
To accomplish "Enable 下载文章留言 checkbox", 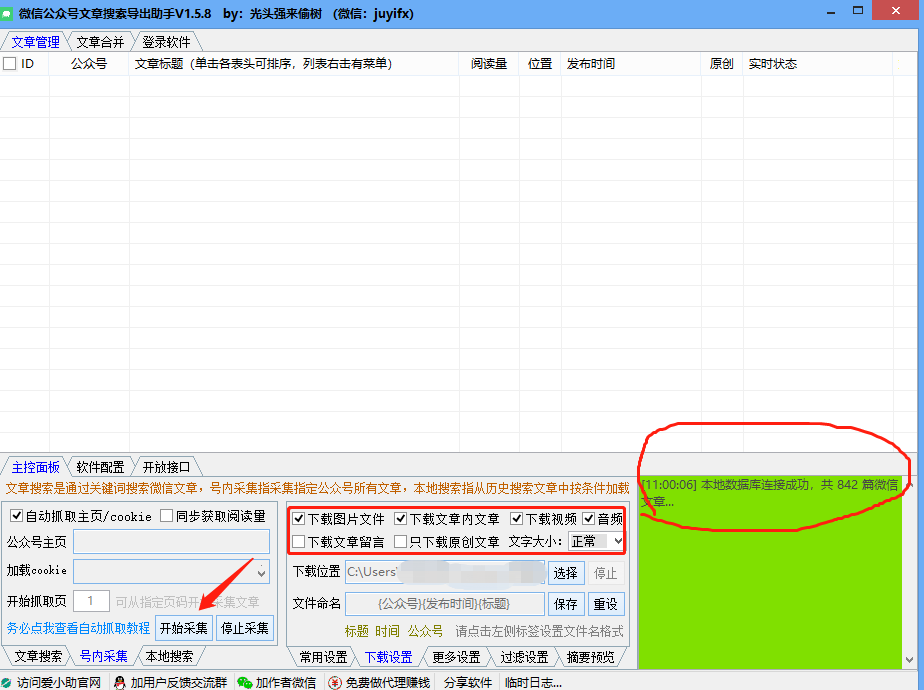I will 299,542.
